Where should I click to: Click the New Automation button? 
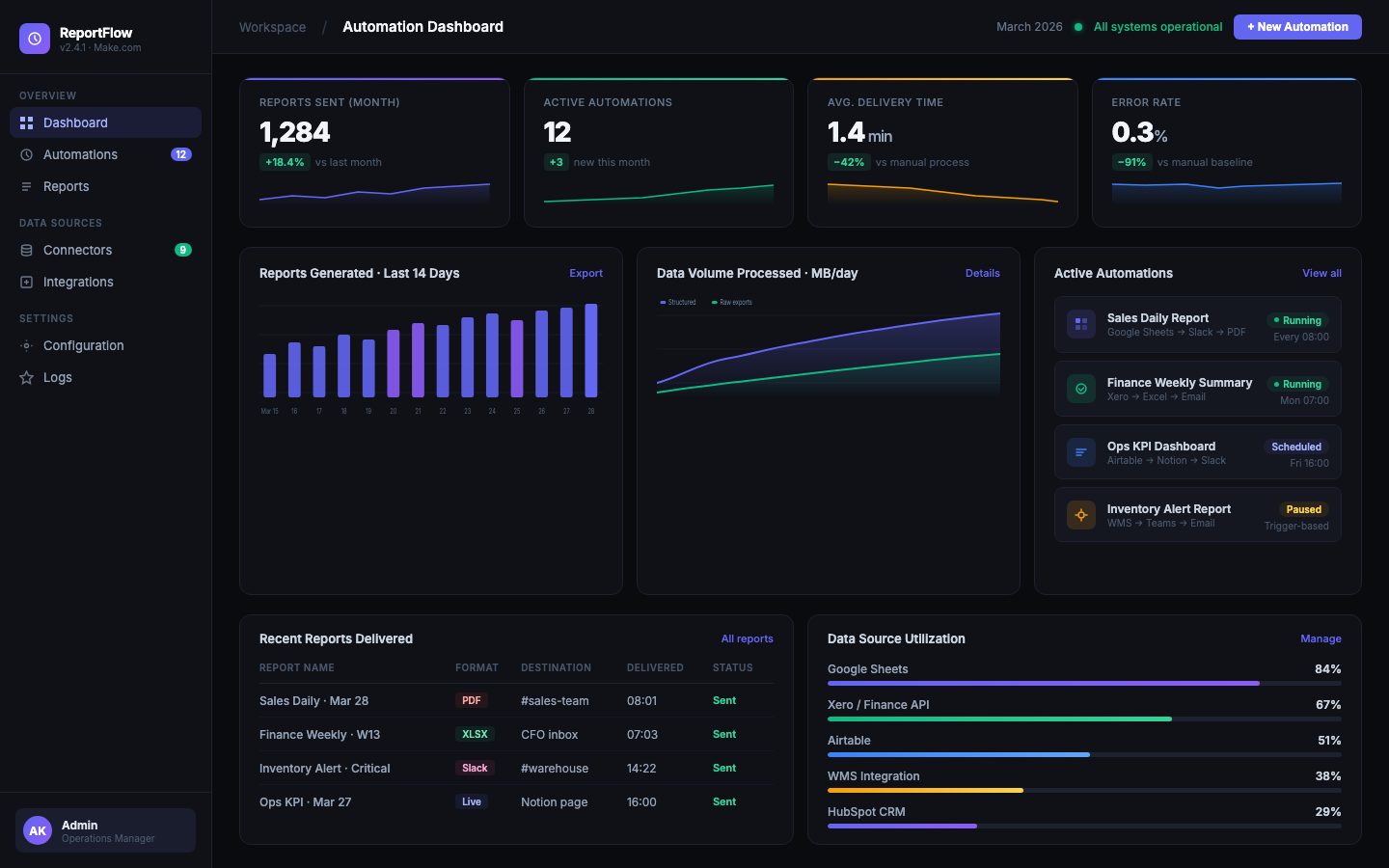[x=1297, y=27]
